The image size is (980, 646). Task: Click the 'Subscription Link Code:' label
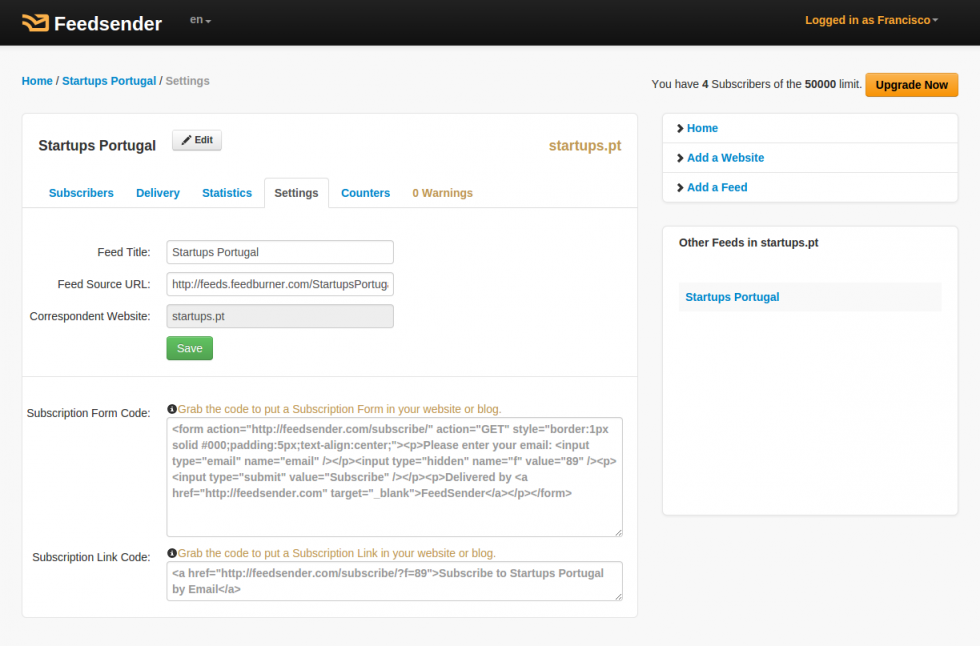point(91,557)
